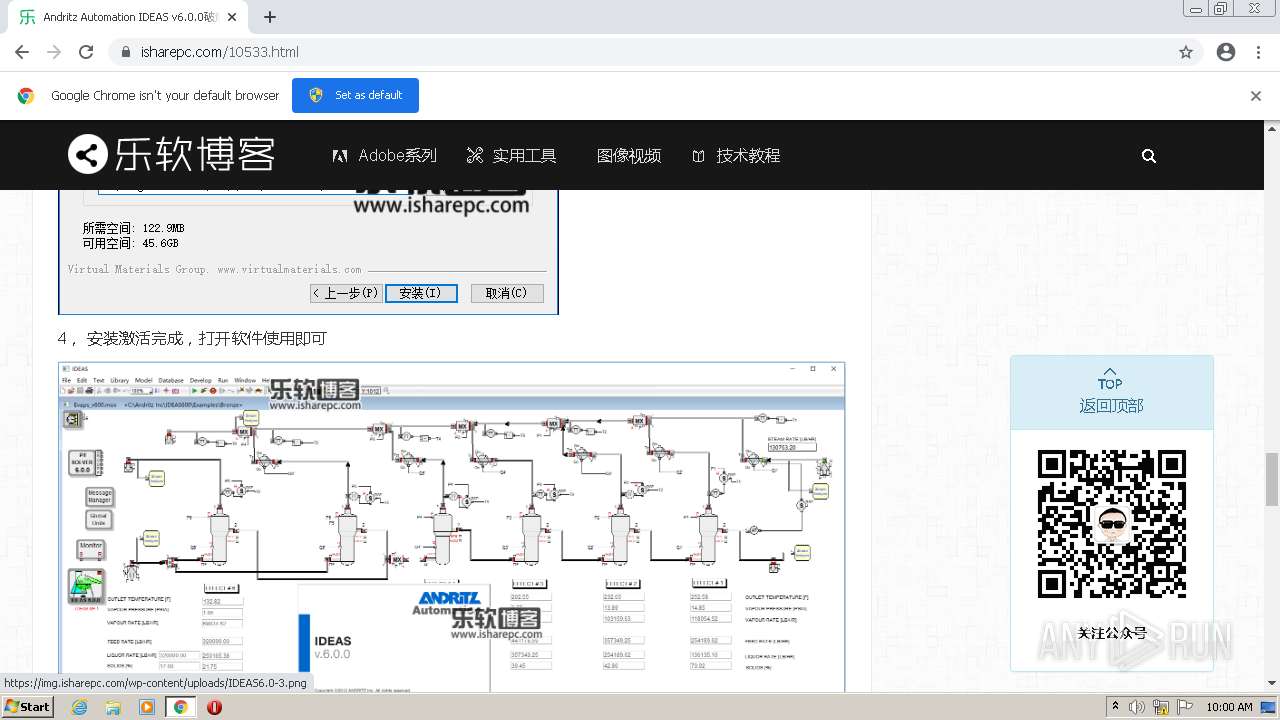Launch Internet Explorer from the taskbar

click(x=79, y=707)
